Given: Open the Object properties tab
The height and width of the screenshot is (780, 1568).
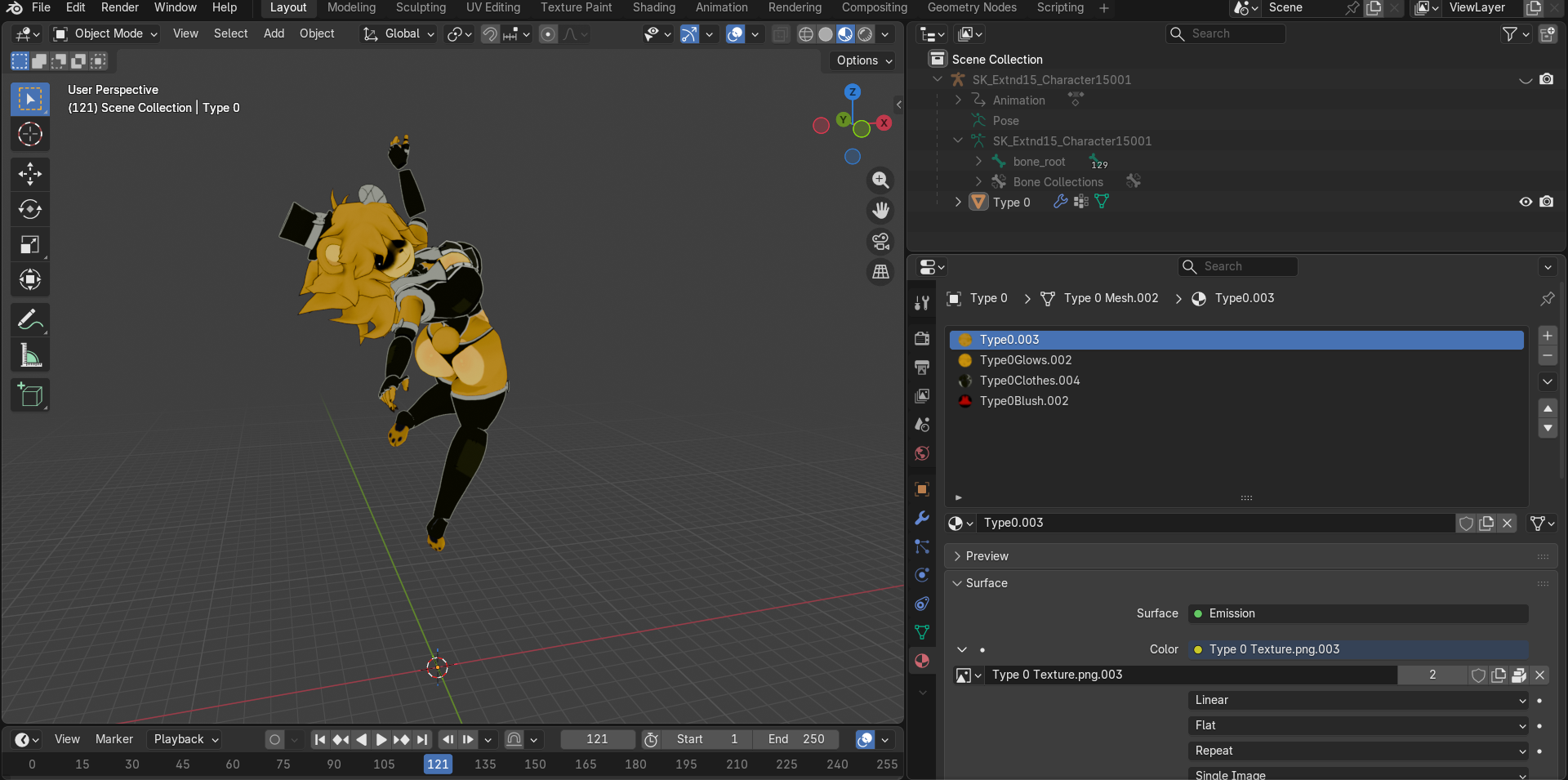Looking at the screenshot, I should pos(922,488).
